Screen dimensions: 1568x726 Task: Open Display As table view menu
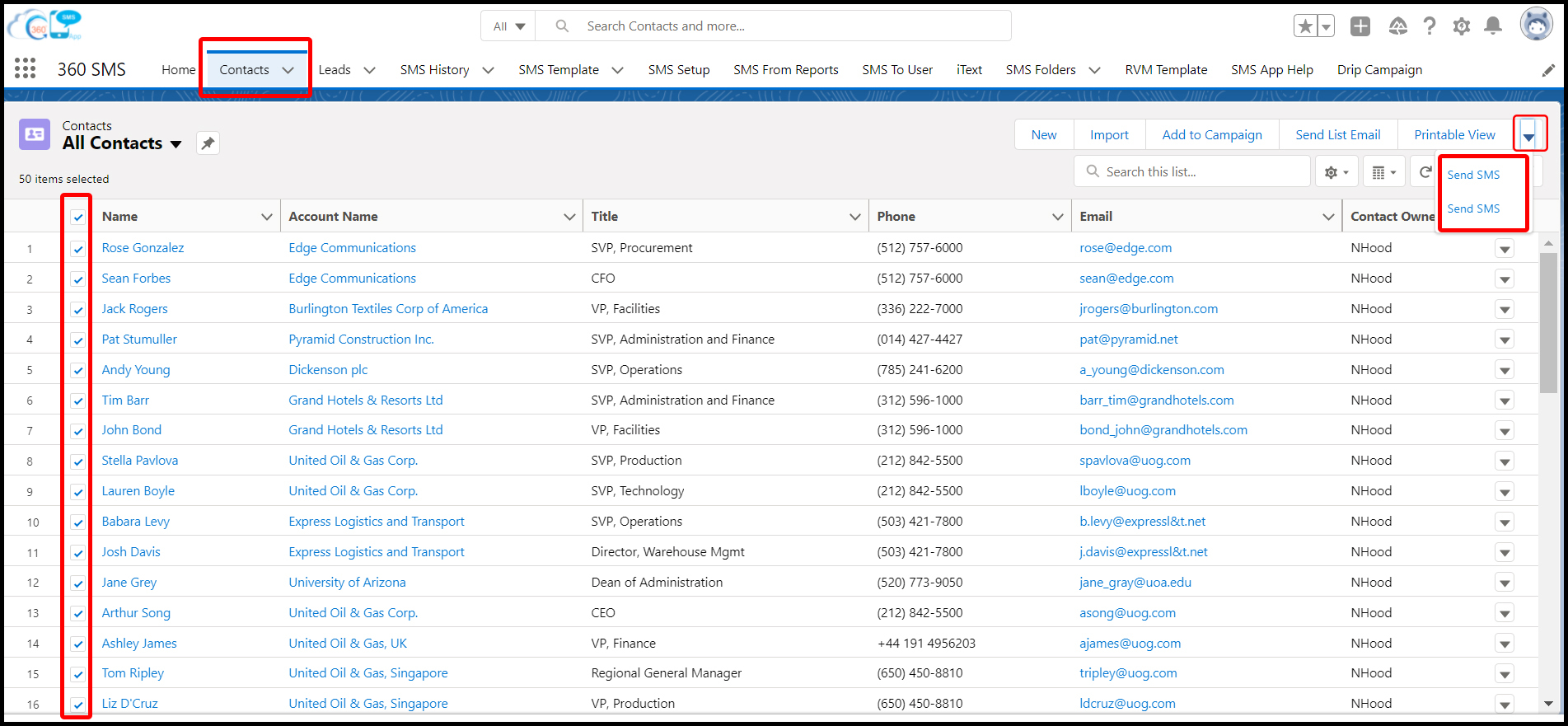click(1384, 172)
